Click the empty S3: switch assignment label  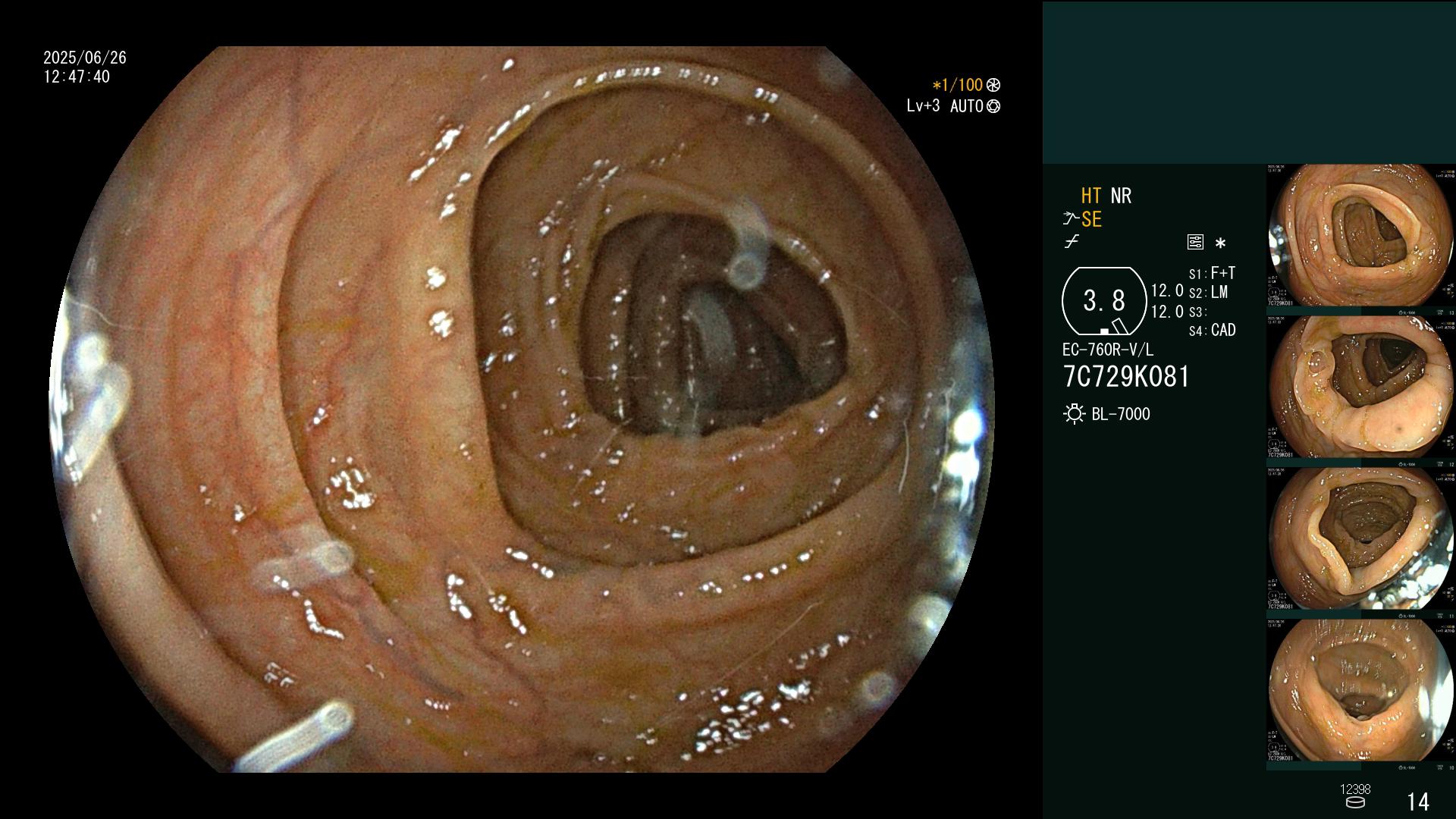tap(1197, 312)
